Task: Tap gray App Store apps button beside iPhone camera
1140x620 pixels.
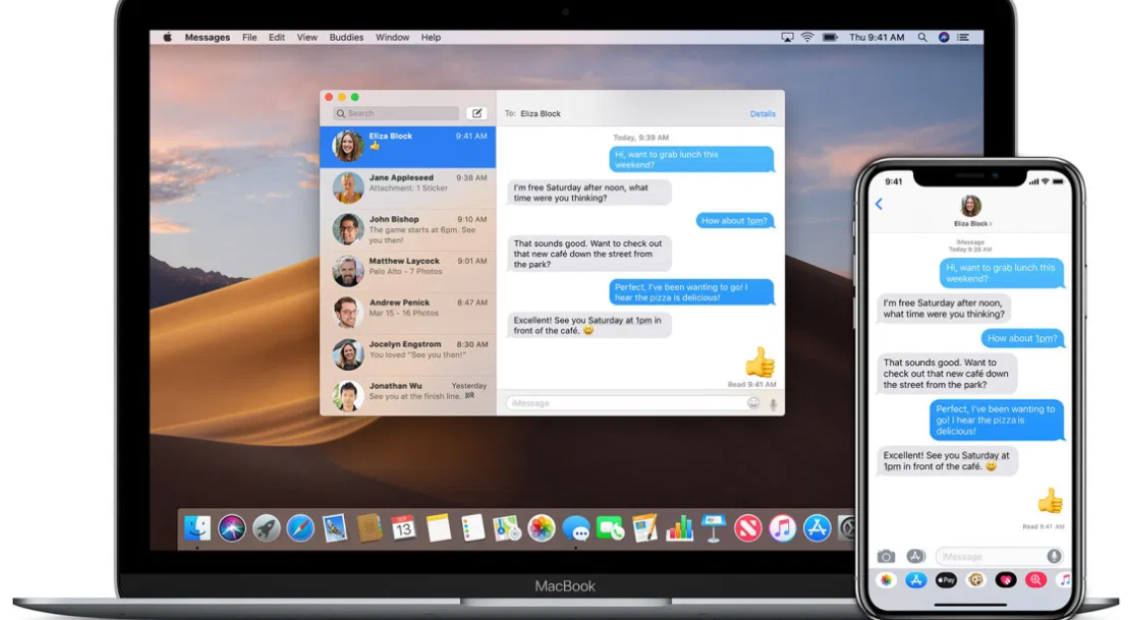Action: pos(915,557)
